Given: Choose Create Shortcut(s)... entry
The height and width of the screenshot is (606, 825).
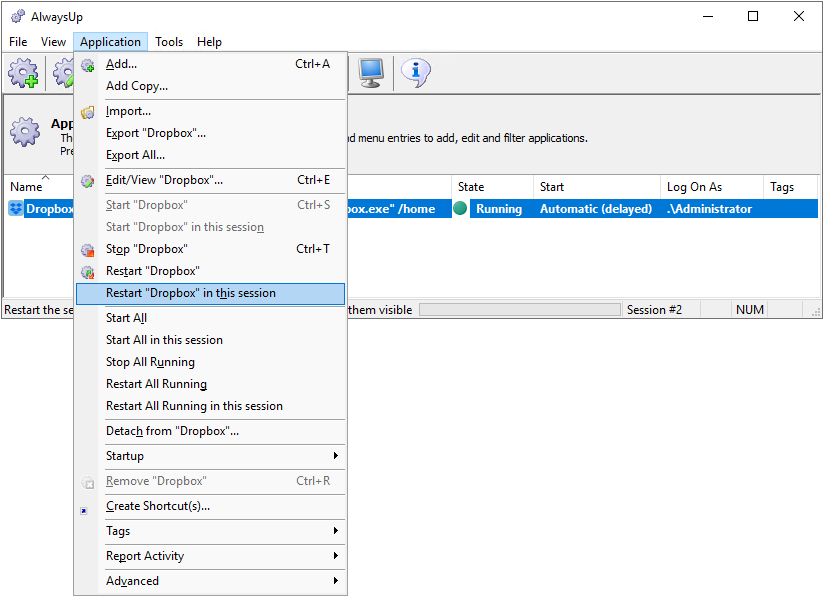Looking at the screenshot, I should click(x=210, y=506).
